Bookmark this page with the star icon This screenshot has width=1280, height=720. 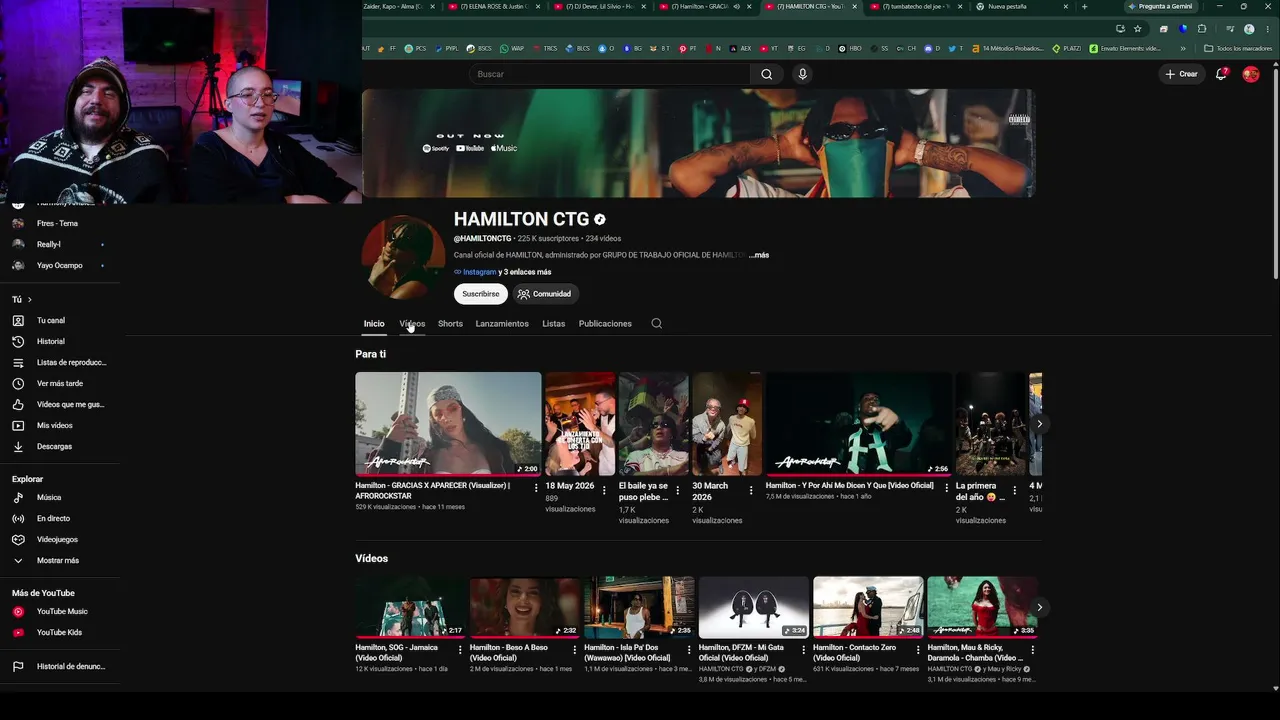(x=1138, y=29)
